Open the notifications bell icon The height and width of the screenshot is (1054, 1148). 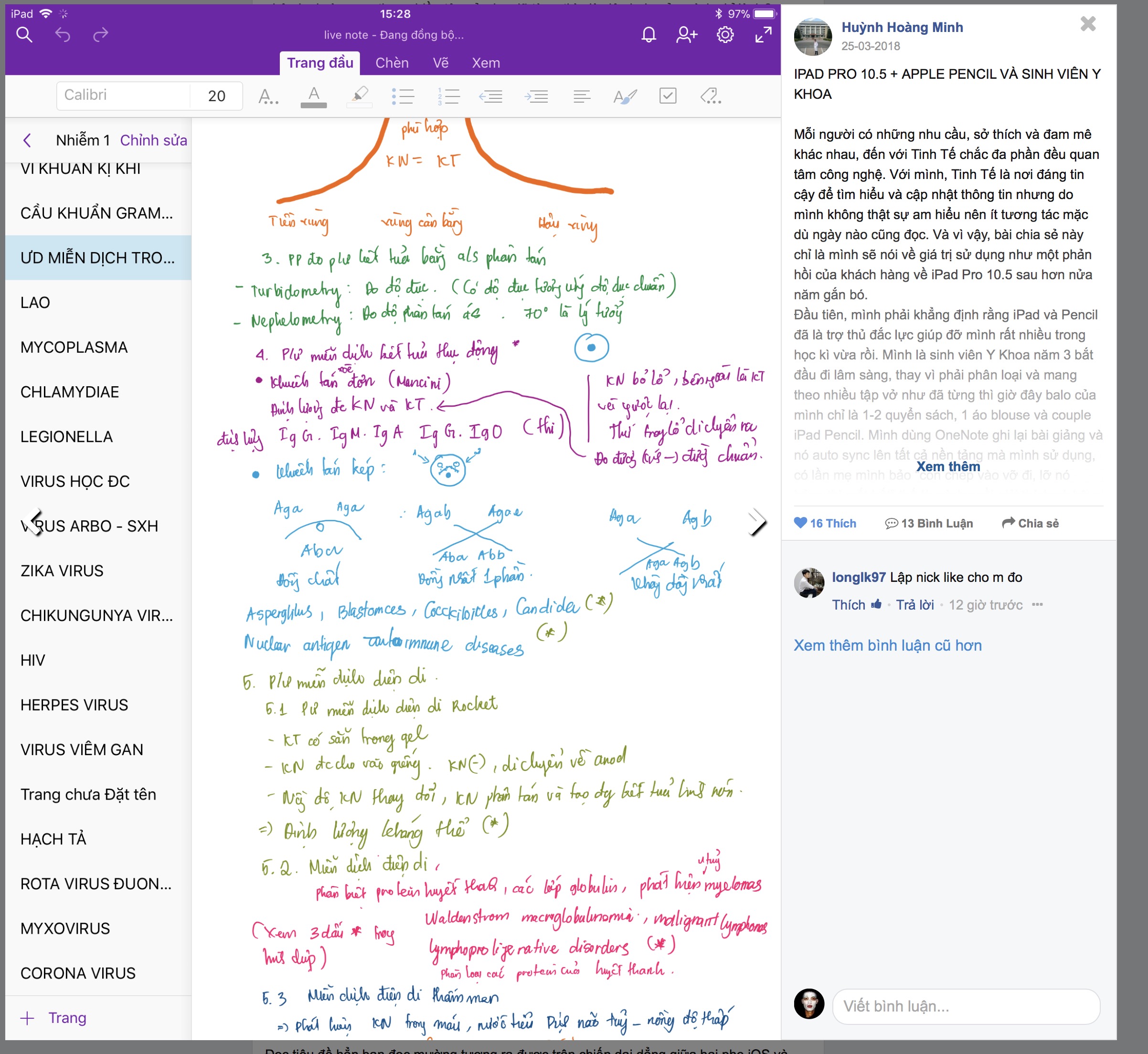(x=649, y=35)
